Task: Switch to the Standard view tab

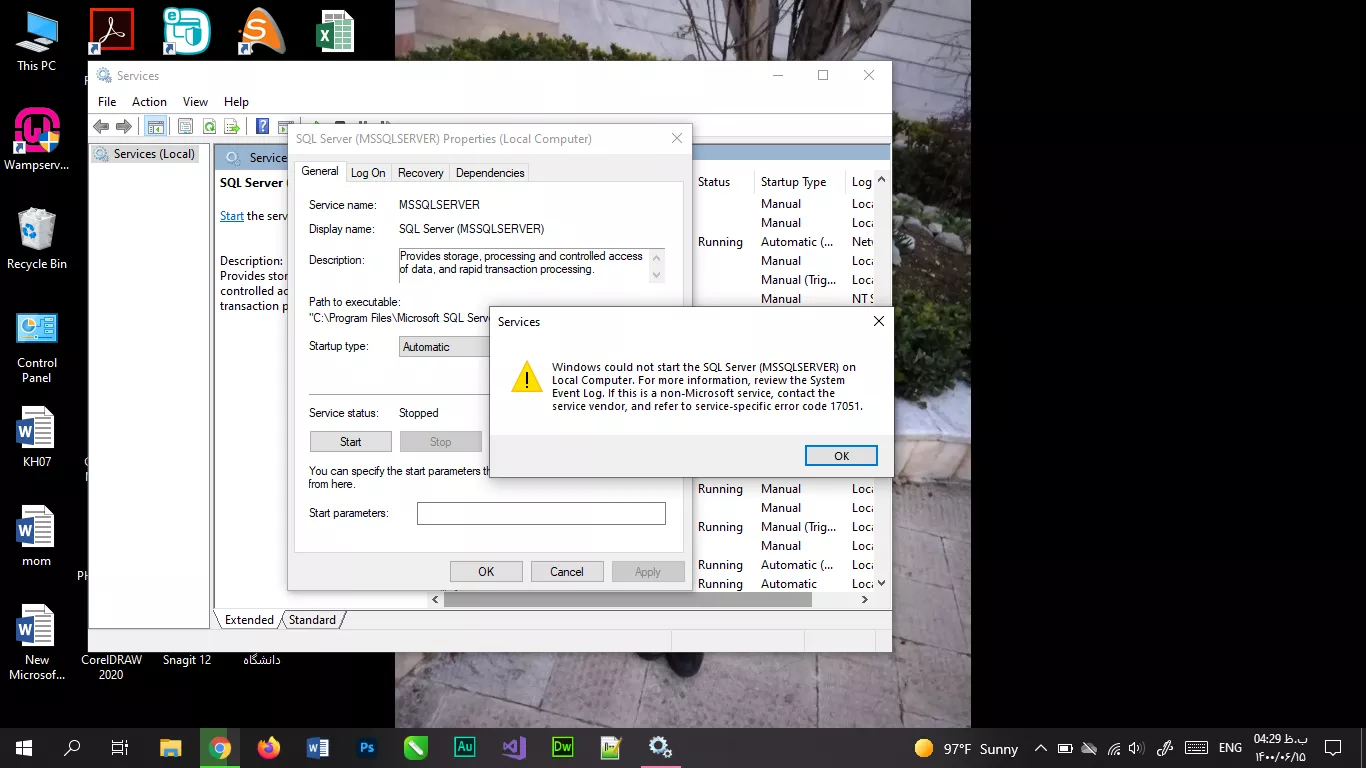Action: click(312, 620)
